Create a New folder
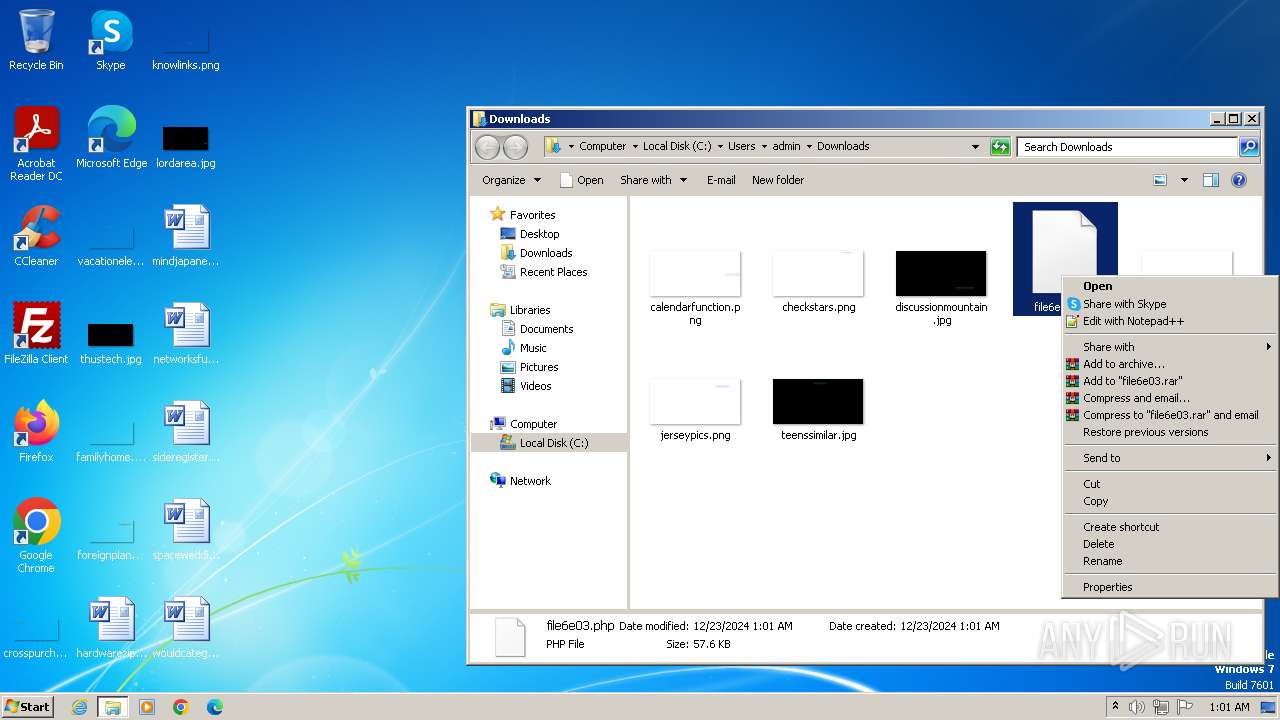The width and height of the screenshot is (1280, 720). point(778,180)
